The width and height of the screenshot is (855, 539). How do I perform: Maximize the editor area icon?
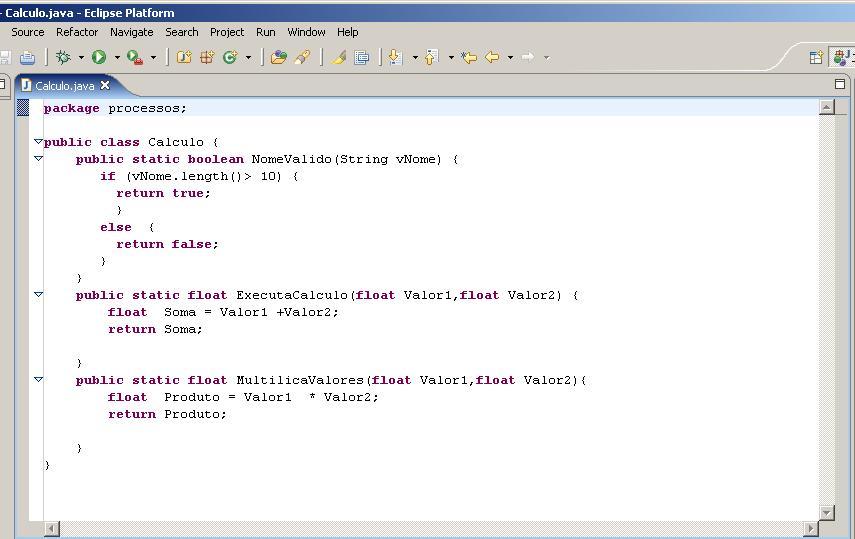tap(840, 83)
